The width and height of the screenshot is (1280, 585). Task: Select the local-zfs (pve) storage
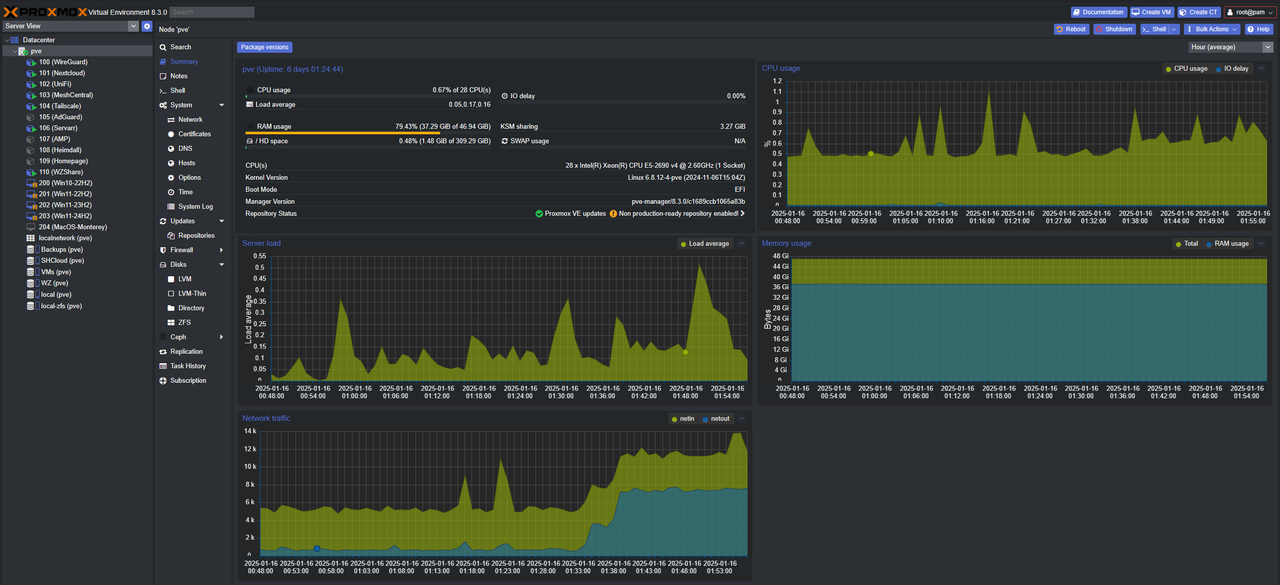point(55,306)
